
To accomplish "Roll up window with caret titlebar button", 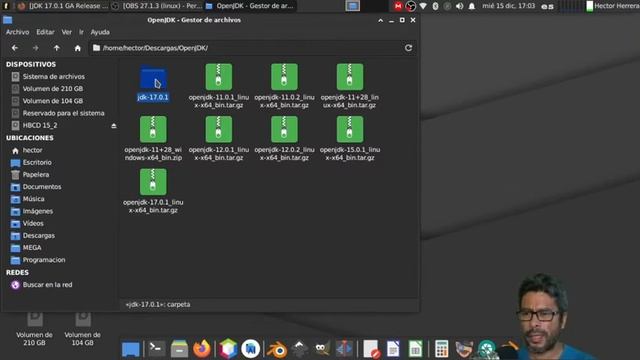I will pos(380,20).
